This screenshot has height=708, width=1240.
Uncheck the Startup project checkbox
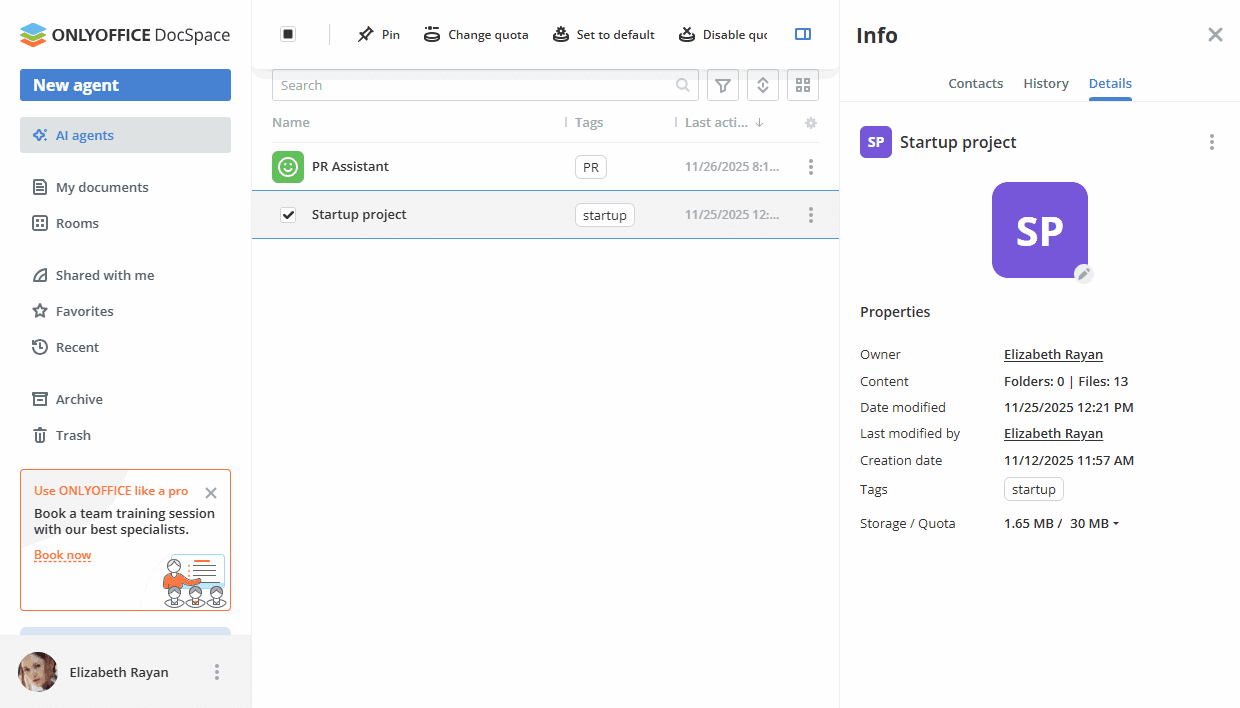coord(288,215)
